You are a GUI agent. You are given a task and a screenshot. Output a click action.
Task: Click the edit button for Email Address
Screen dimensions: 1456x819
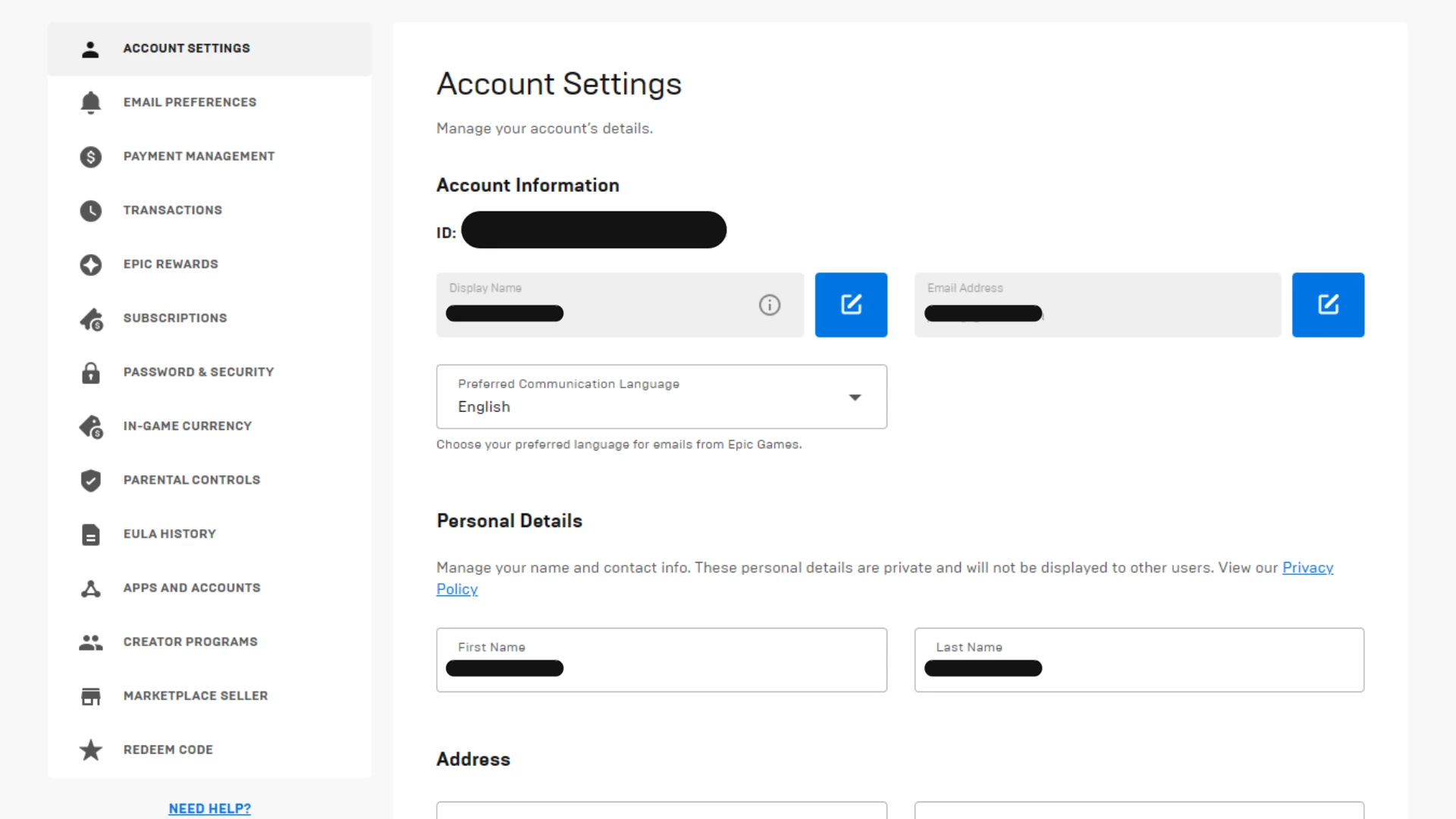(x=1328, y=305)
